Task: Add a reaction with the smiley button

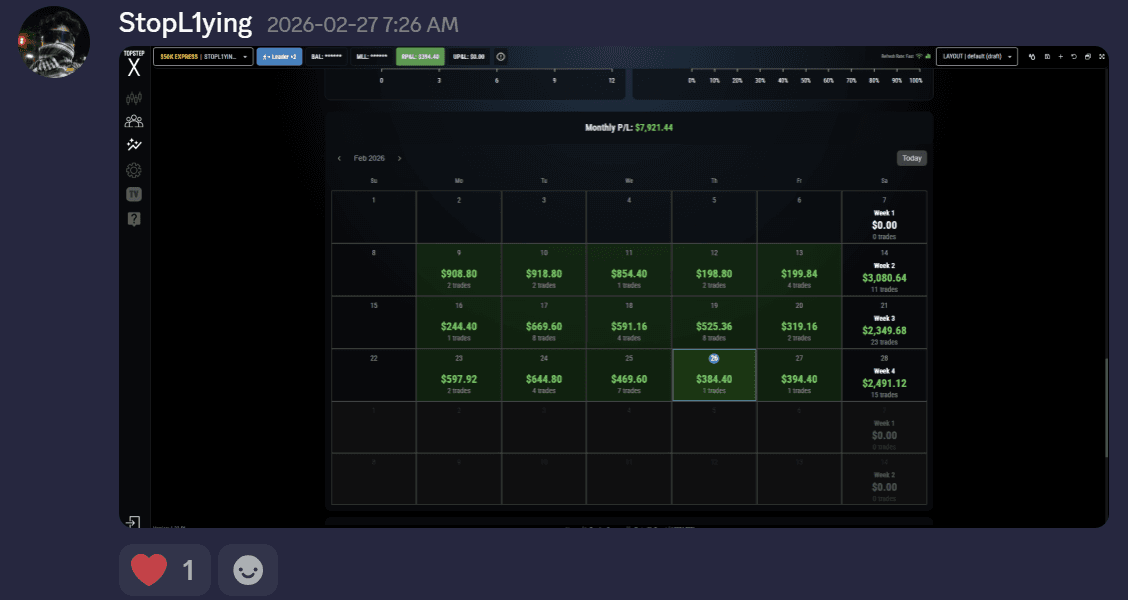Action: (x=247, y=570)
